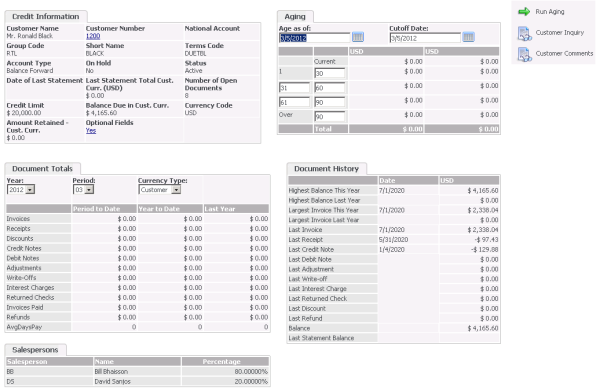Open customer number 1200 link

click(x=93, y=36)
